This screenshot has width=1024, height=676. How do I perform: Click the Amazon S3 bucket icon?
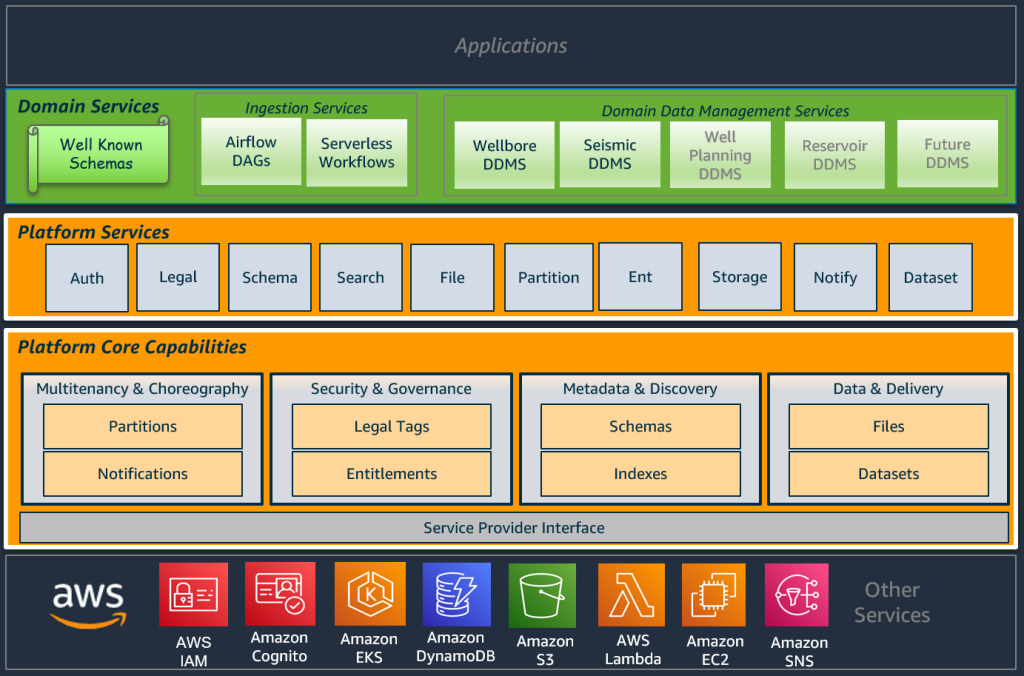(543, 594)
